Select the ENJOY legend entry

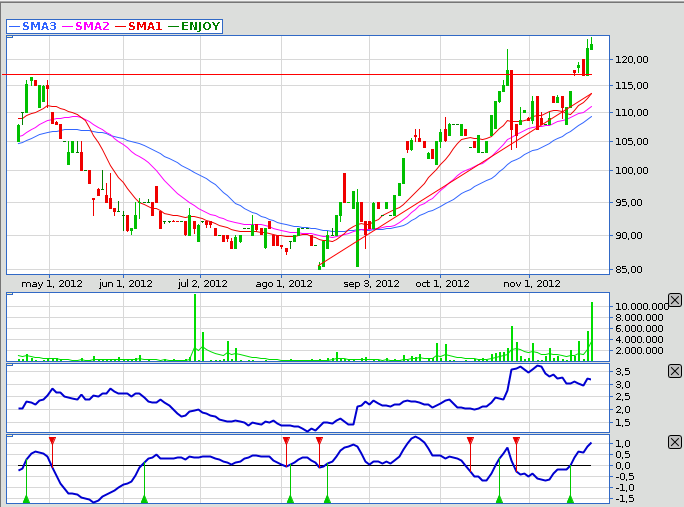[195, 26]
